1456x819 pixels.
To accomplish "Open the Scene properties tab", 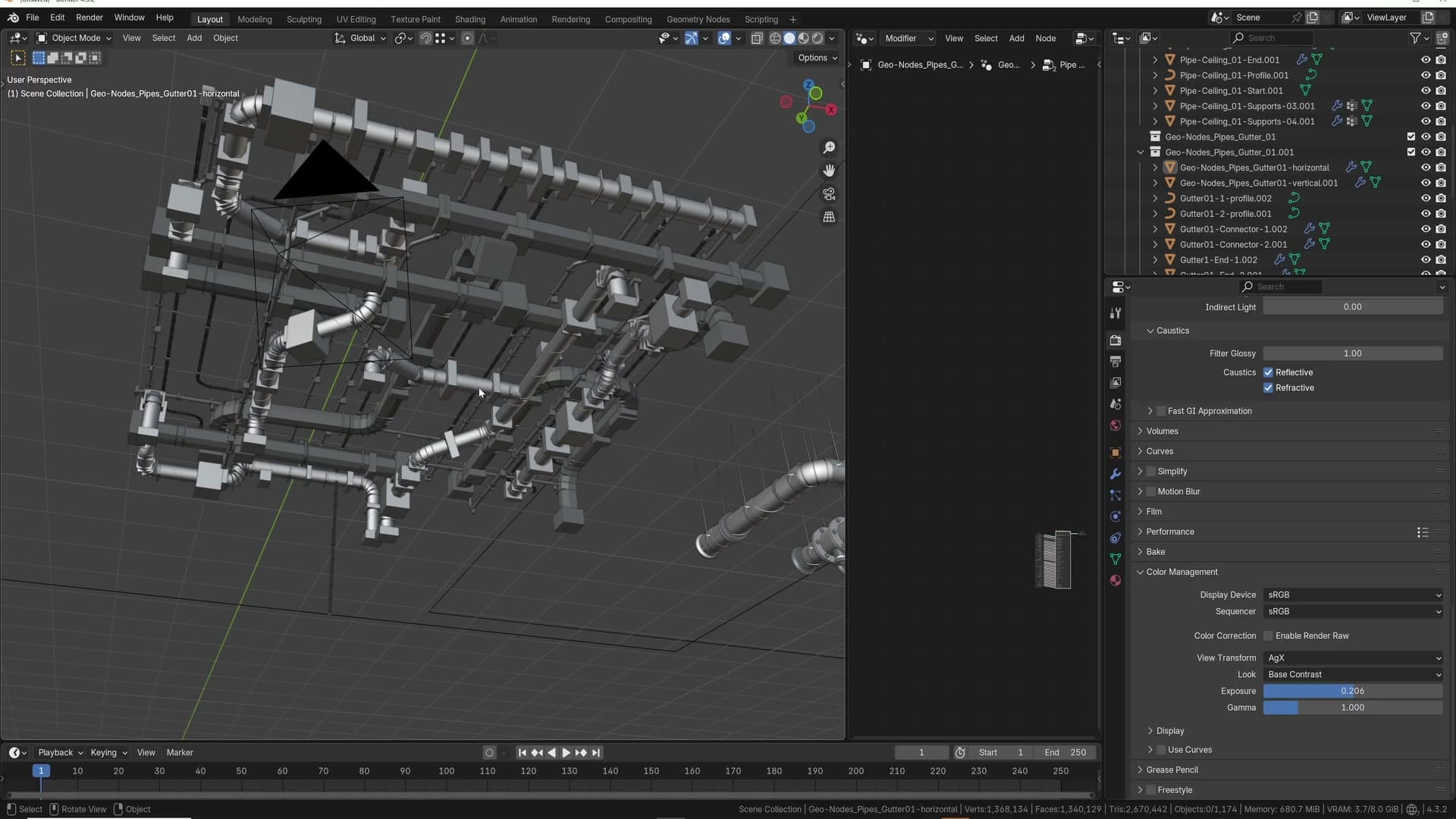I will (x=1116, y=404).
